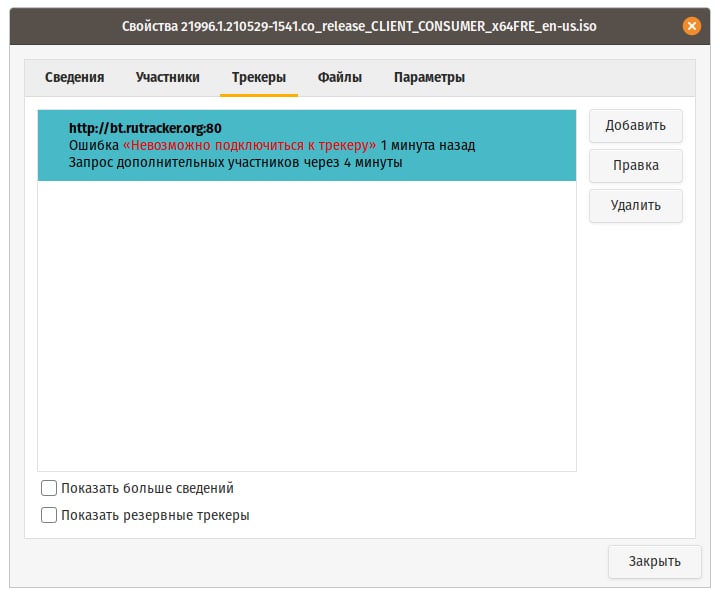Click the Правка button to edit tracker

point(636,165)
